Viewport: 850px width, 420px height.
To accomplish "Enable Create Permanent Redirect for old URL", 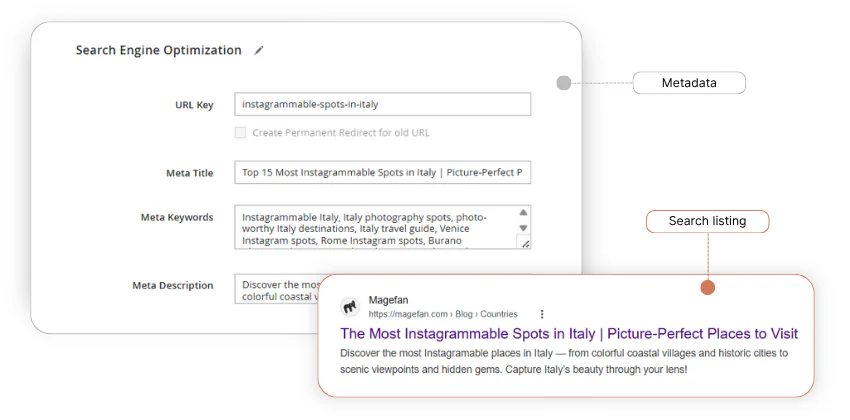I will pyautogui.click(x=240, y=132).
